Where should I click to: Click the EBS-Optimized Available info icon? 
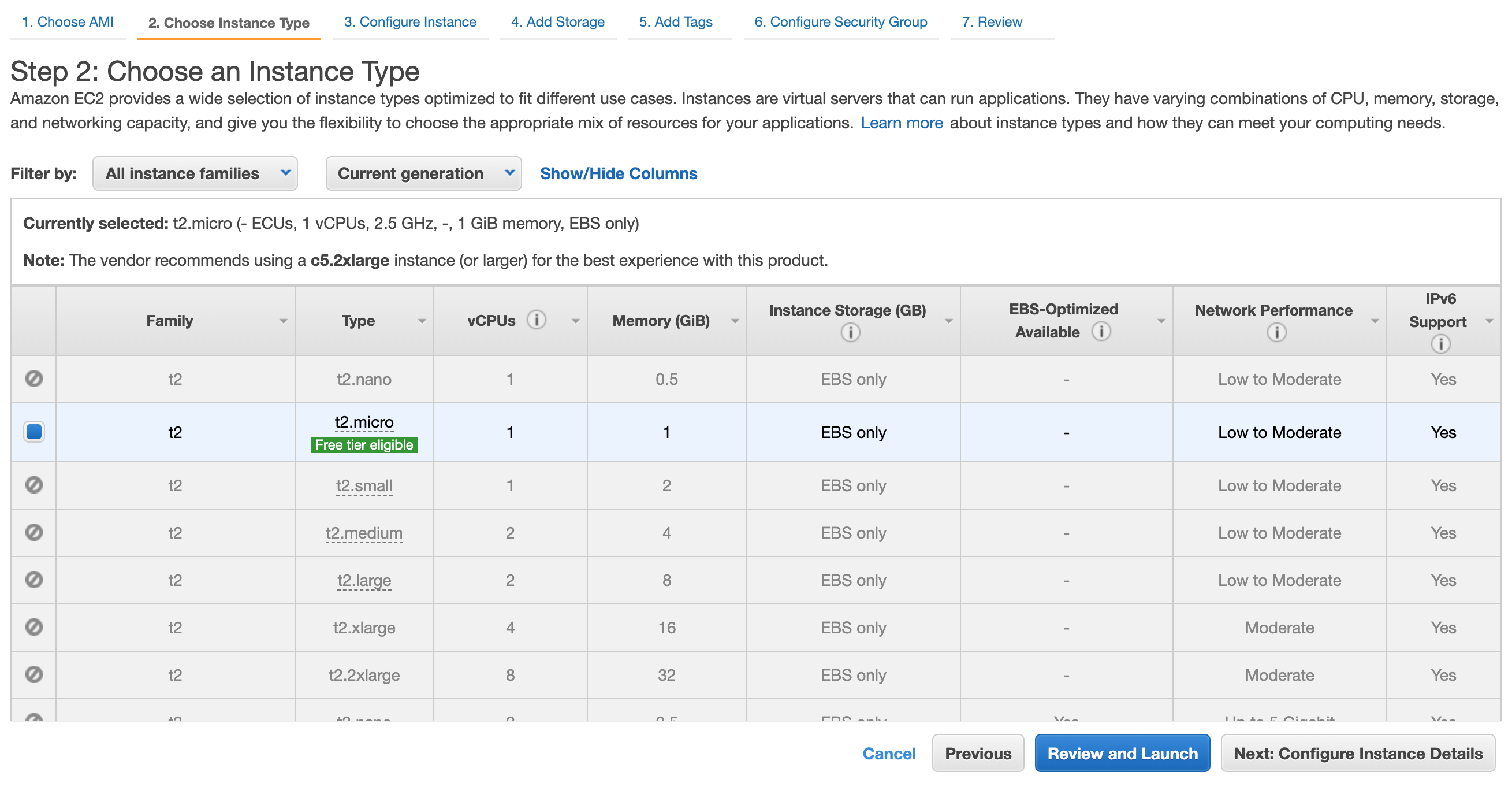(1102, 331)
